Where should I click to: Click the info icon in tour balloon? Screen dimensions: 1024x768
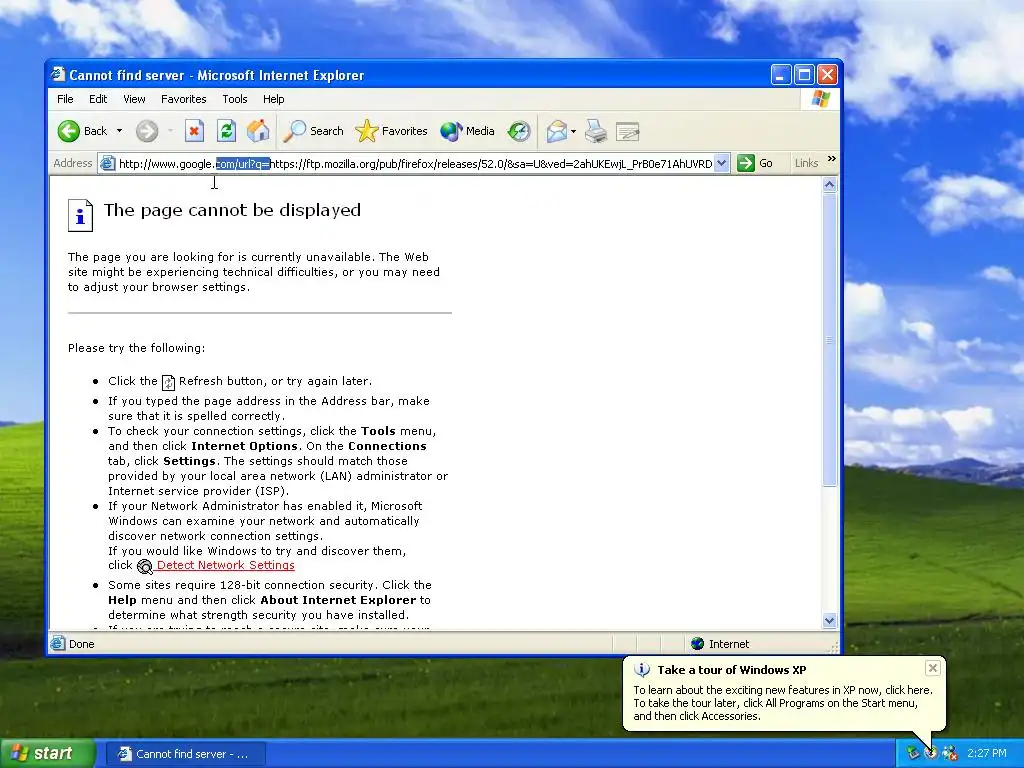point(642,670)
